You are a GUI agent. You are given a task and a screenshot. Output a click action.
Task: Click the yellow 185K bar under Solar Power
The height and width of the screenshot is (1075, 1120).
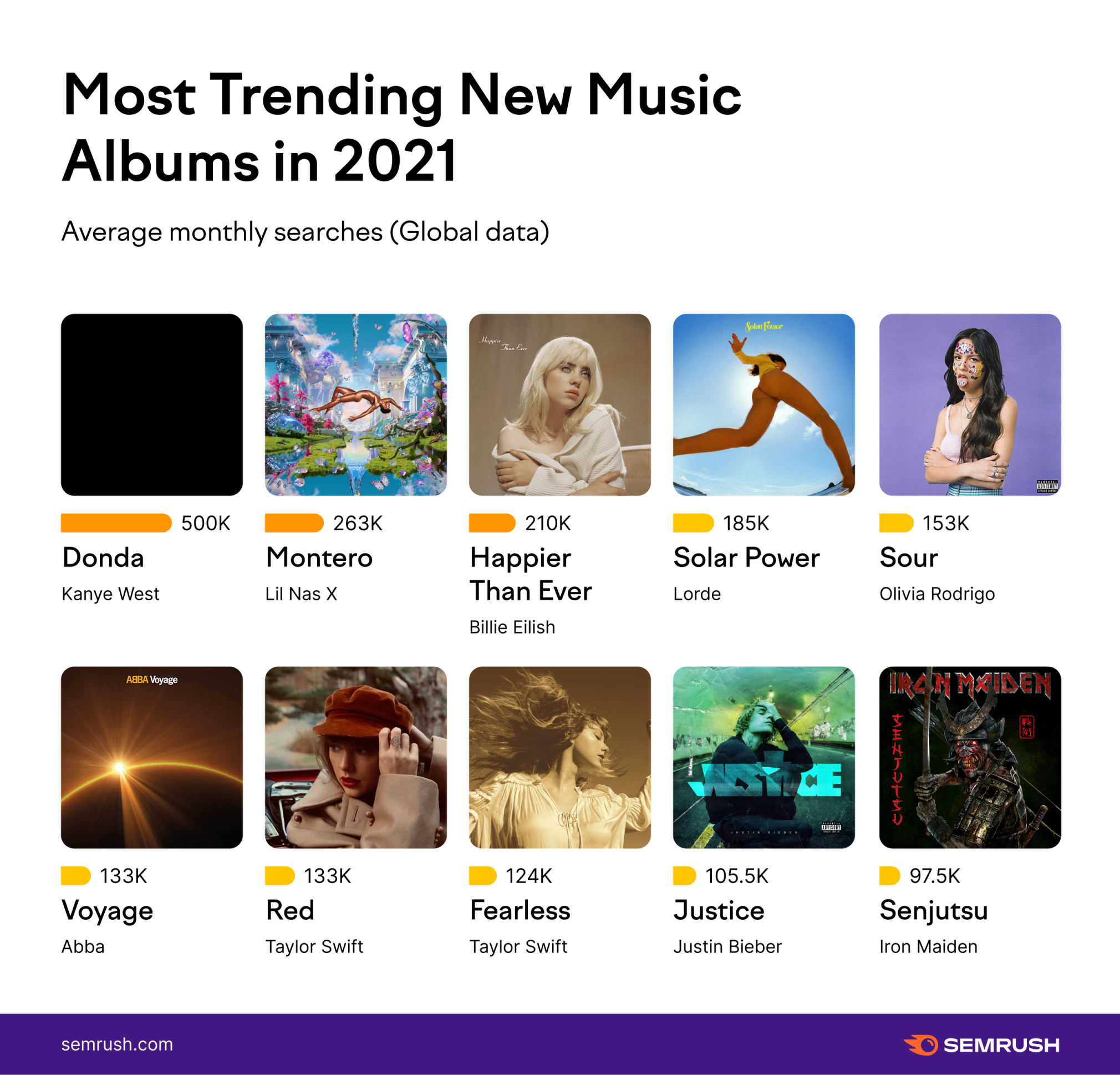coord(693,523)
